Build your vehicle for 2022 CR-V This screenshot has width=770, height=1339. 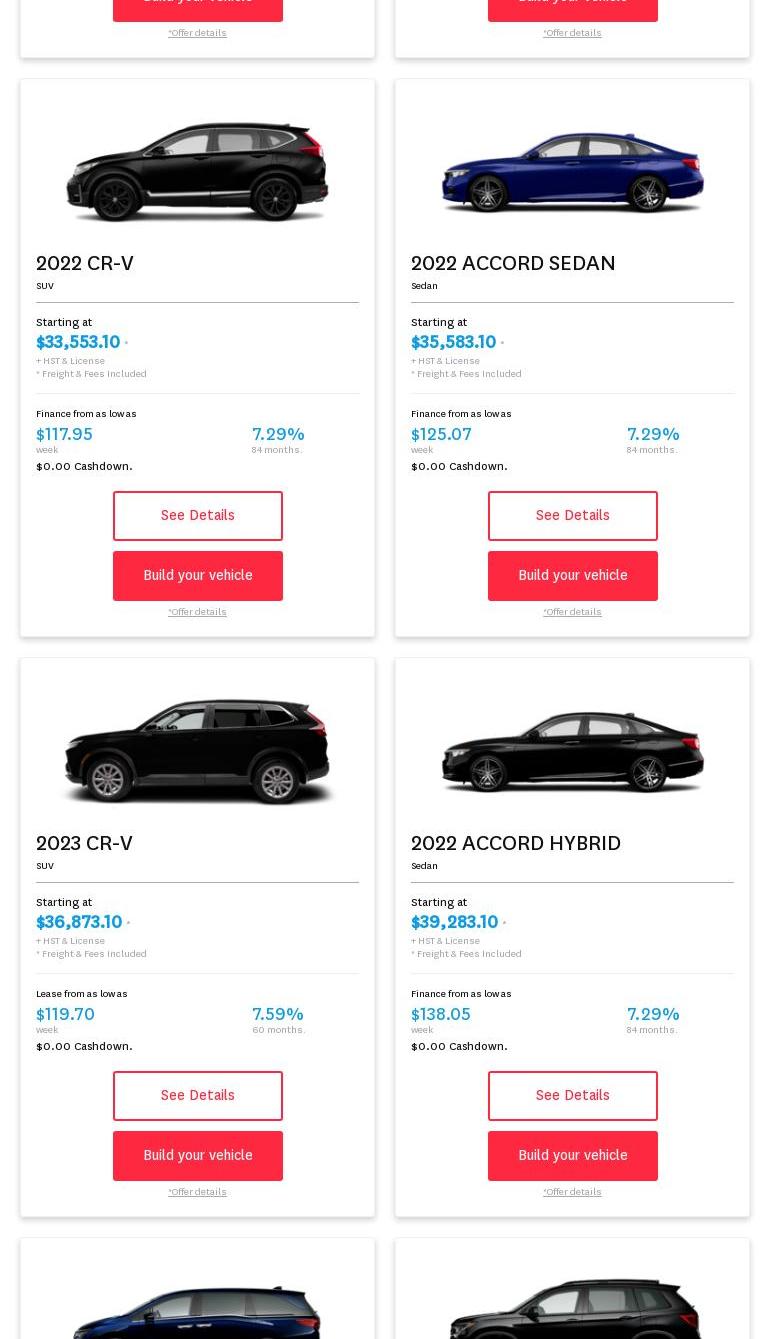tap(197, 576)
